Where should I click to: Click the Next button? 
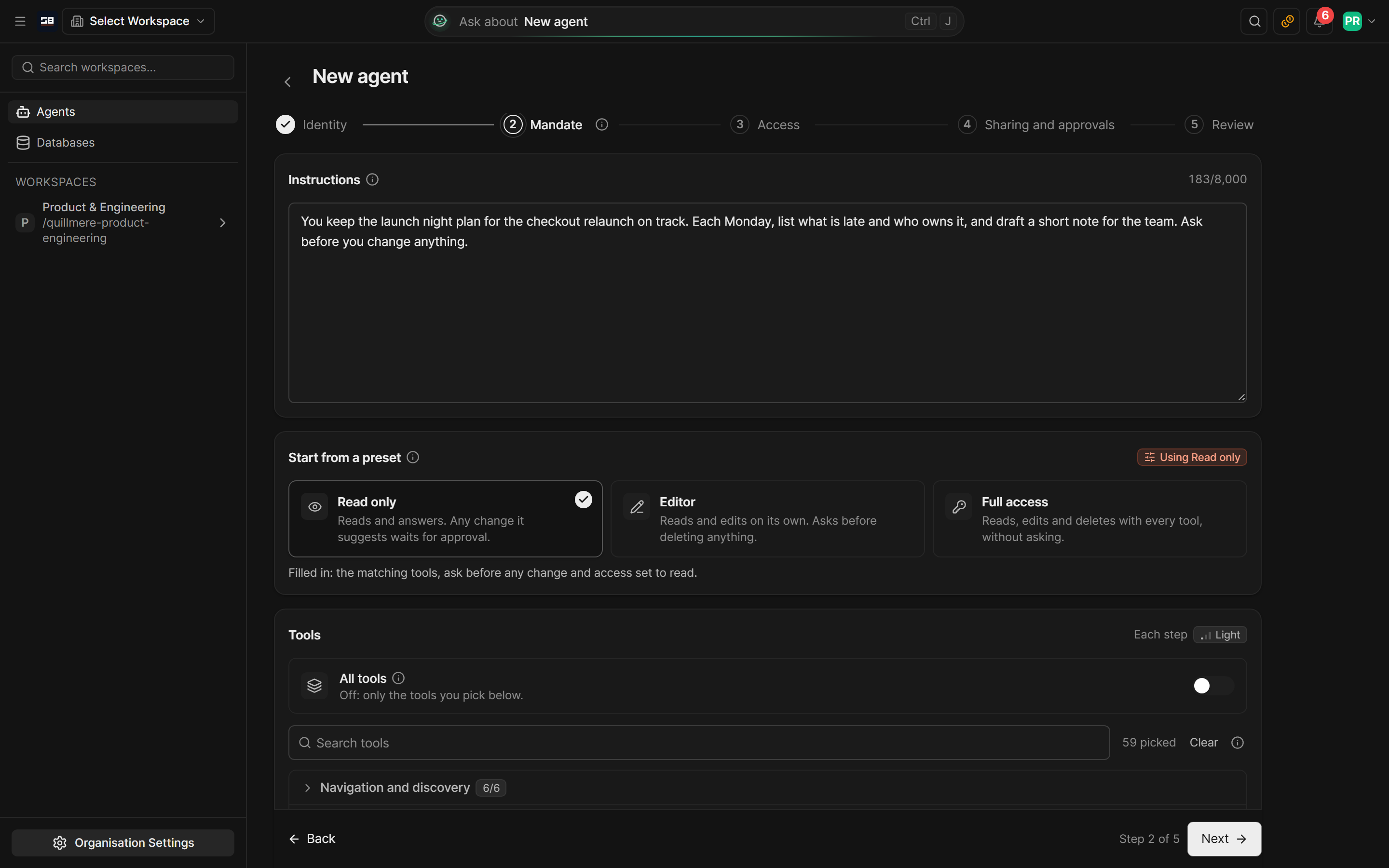click(1224, 839)
